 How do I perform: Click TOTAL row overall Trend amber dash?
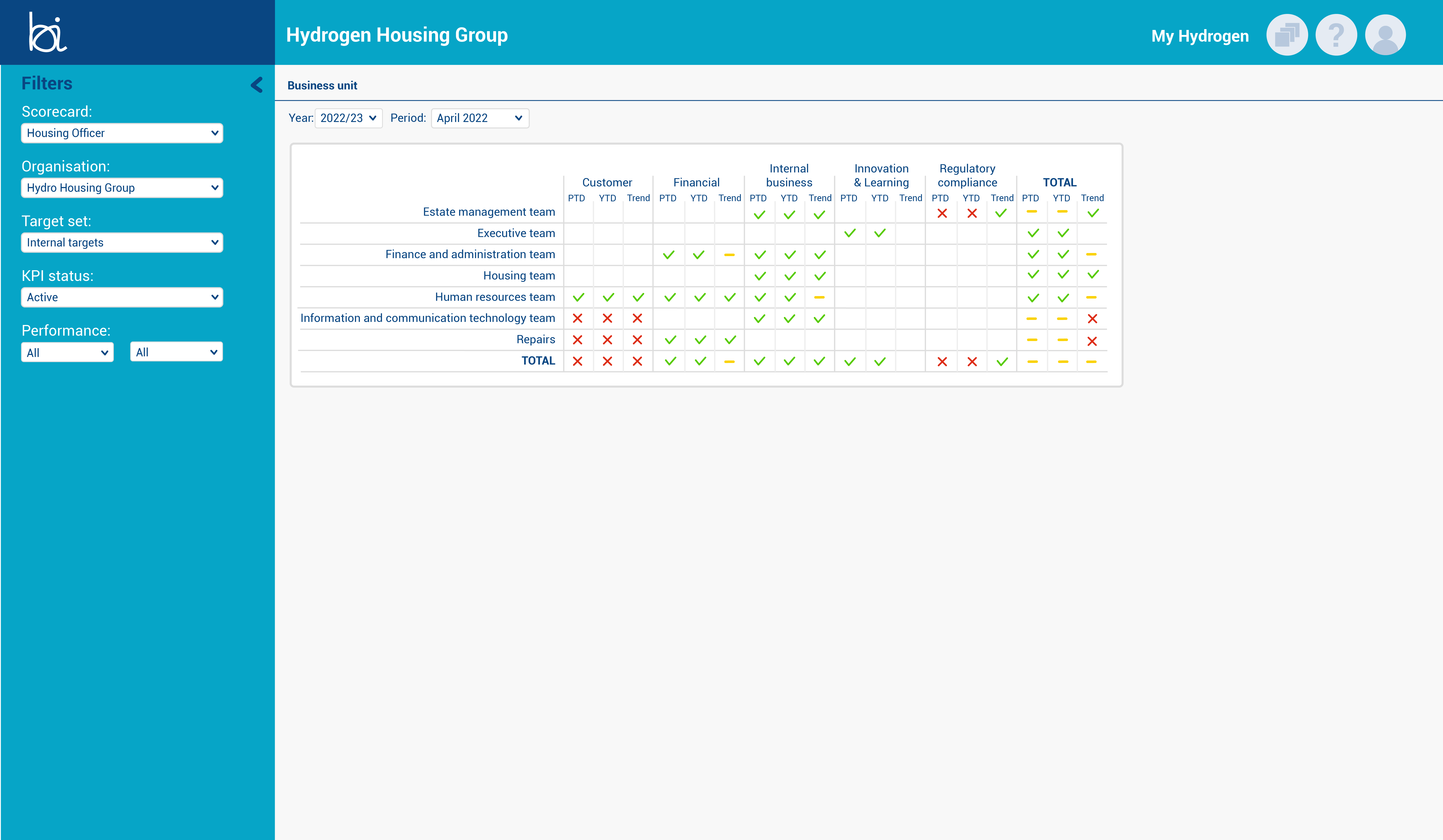pyautogui.click(x=1091, y=362)
